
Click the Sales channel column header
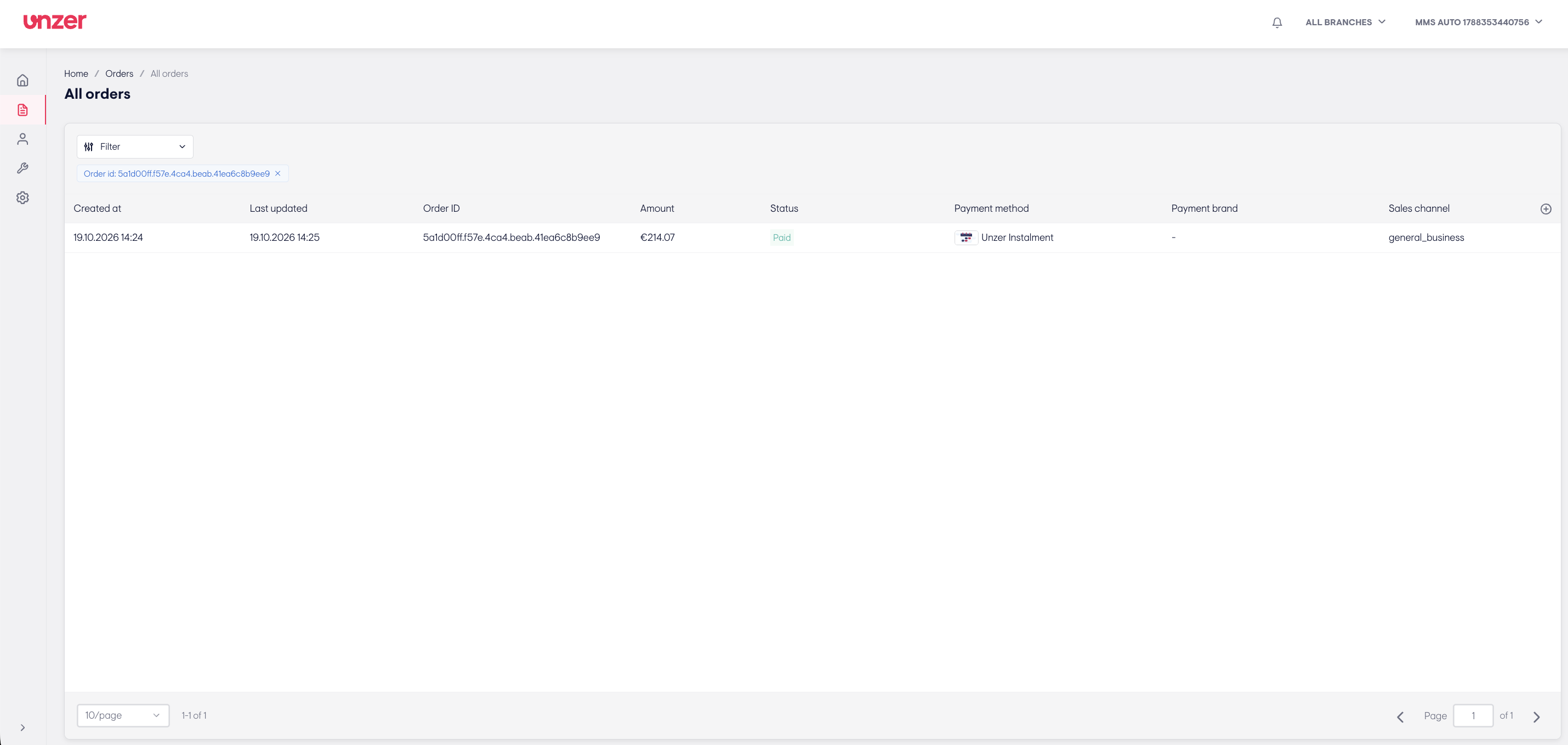click(1419, 208)
